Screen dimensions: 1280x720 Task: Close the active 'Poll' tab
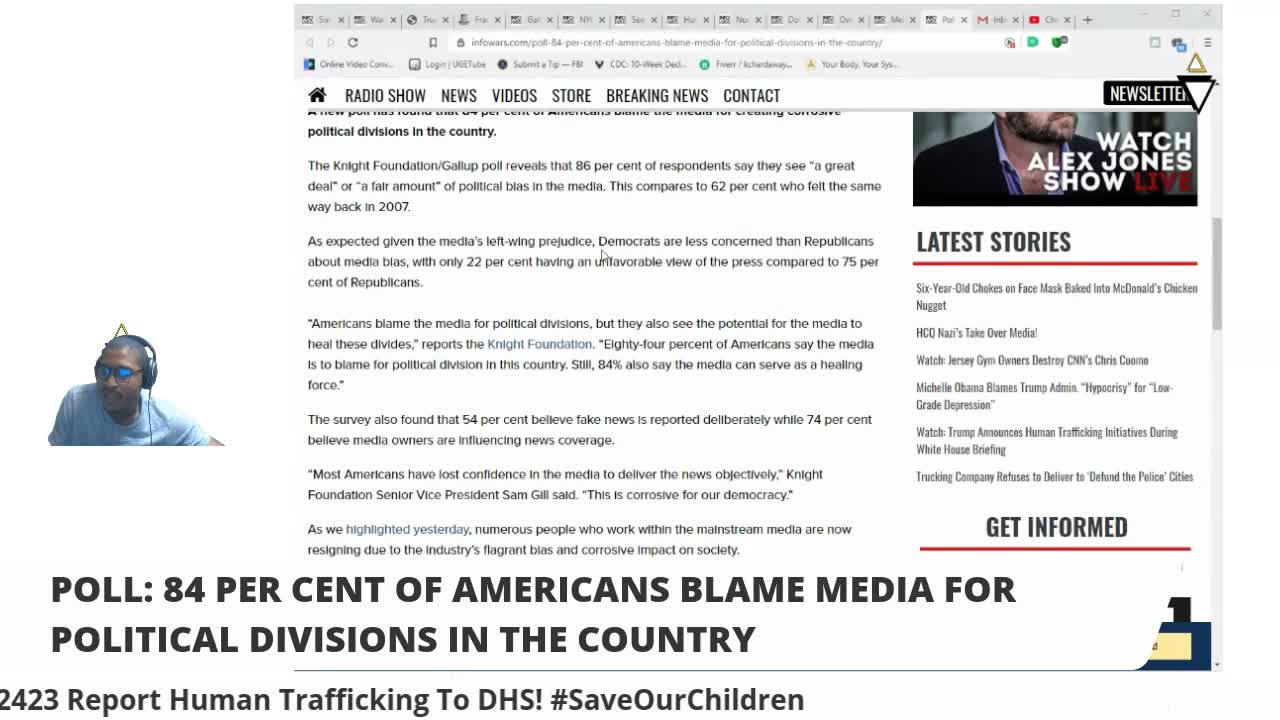pos(965,19)
